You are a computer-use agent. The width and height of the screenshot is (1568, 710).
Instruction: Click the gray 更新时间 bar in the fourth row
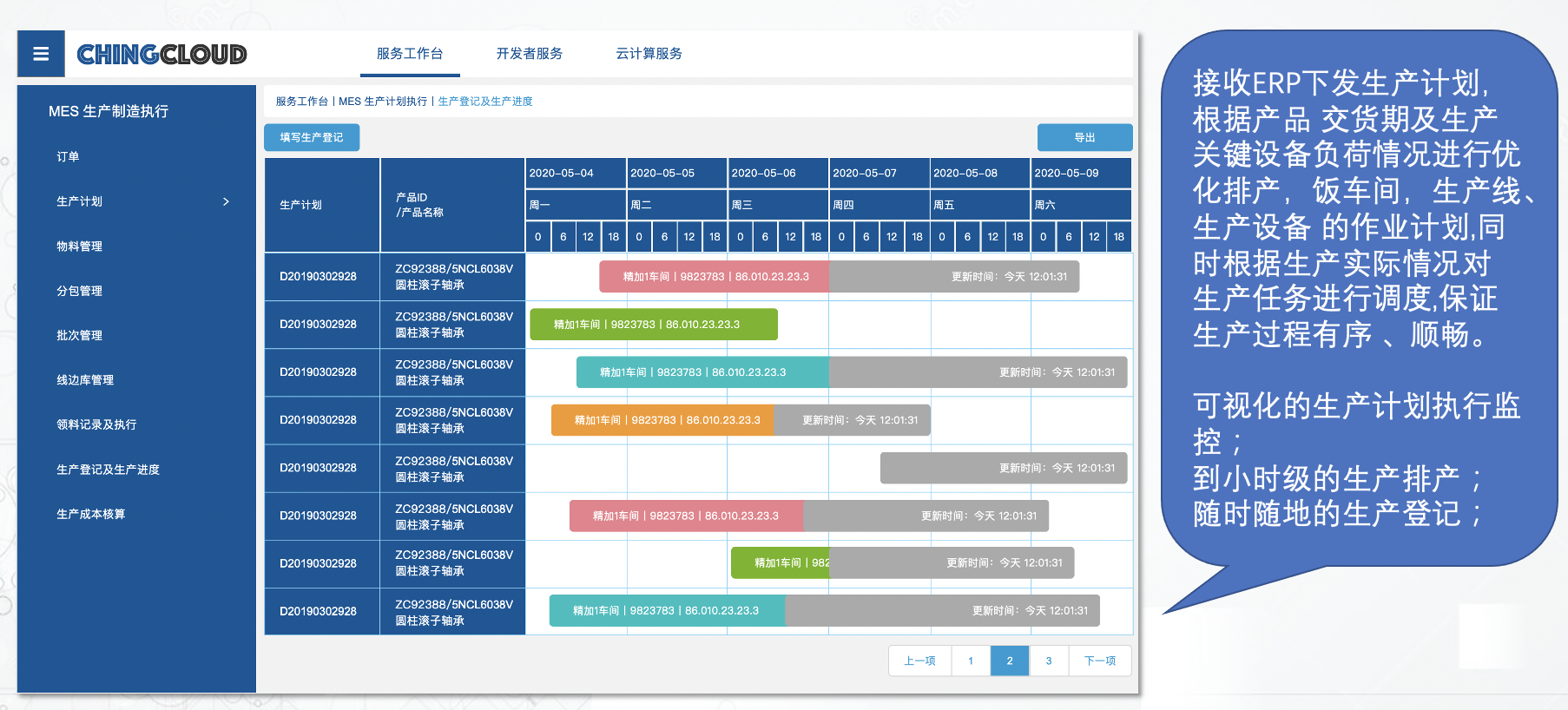click(853, 420)
